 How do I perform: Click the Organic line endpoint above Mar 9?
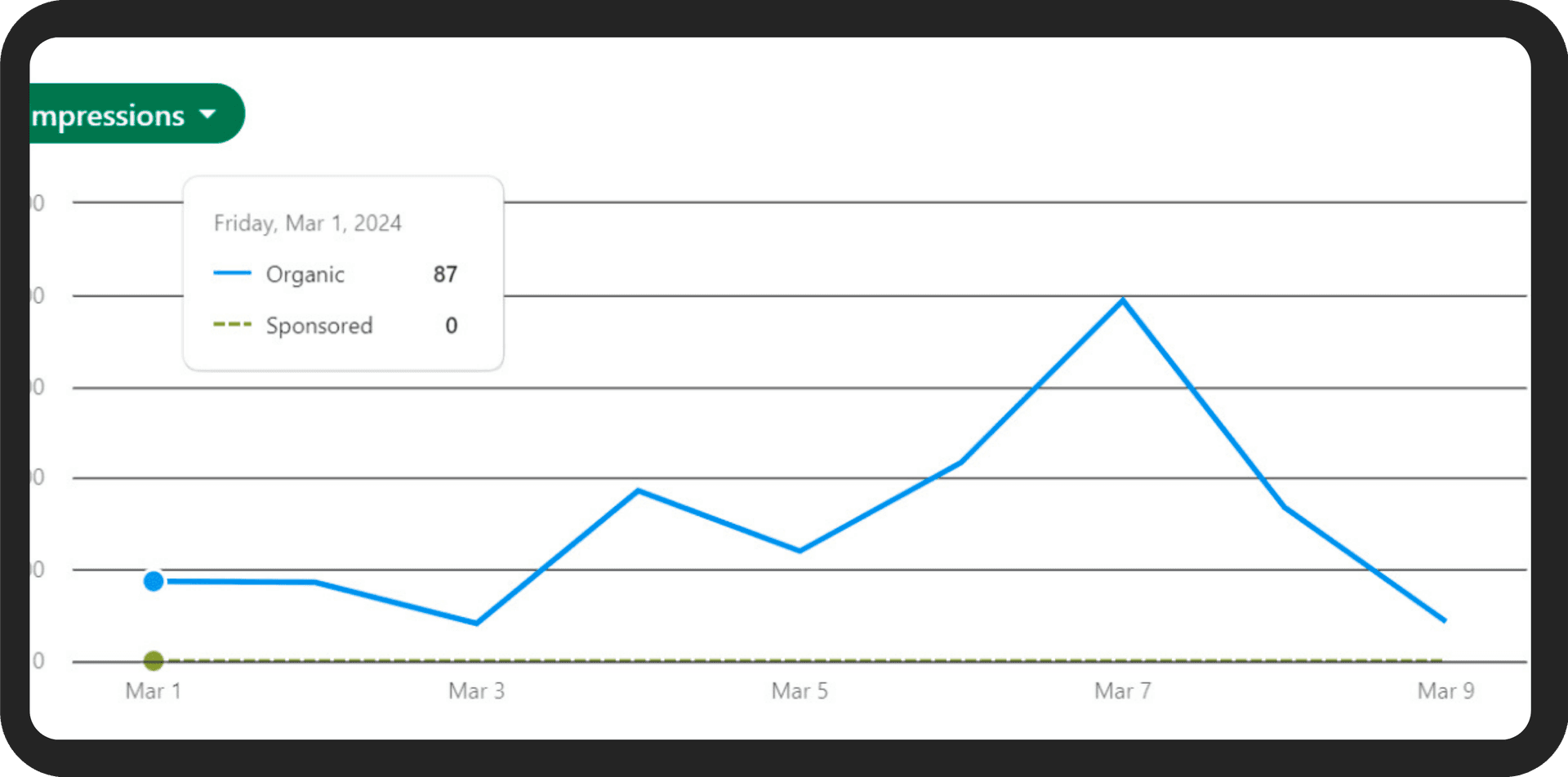(x=1444, y=620)
